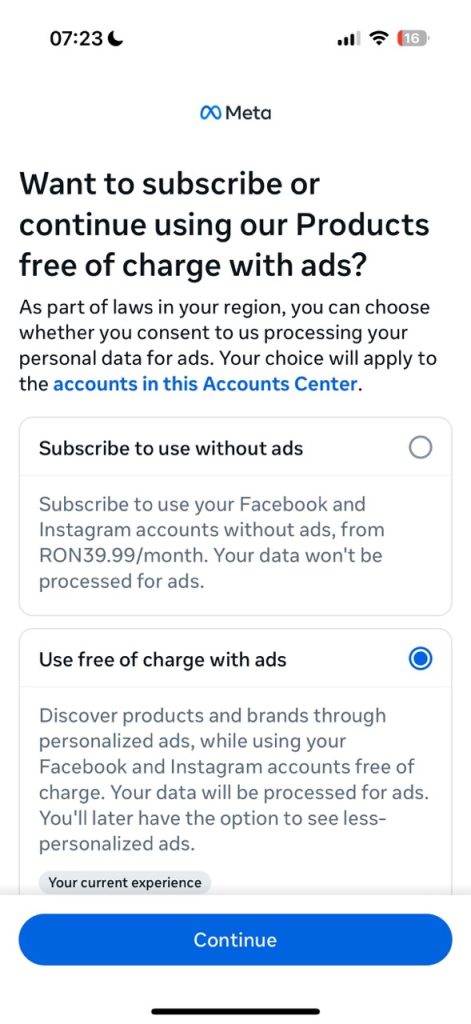The image size is (471, 1024).
Task: Tap the 07:23 clock in status bar
Action: tap(76, 39)
